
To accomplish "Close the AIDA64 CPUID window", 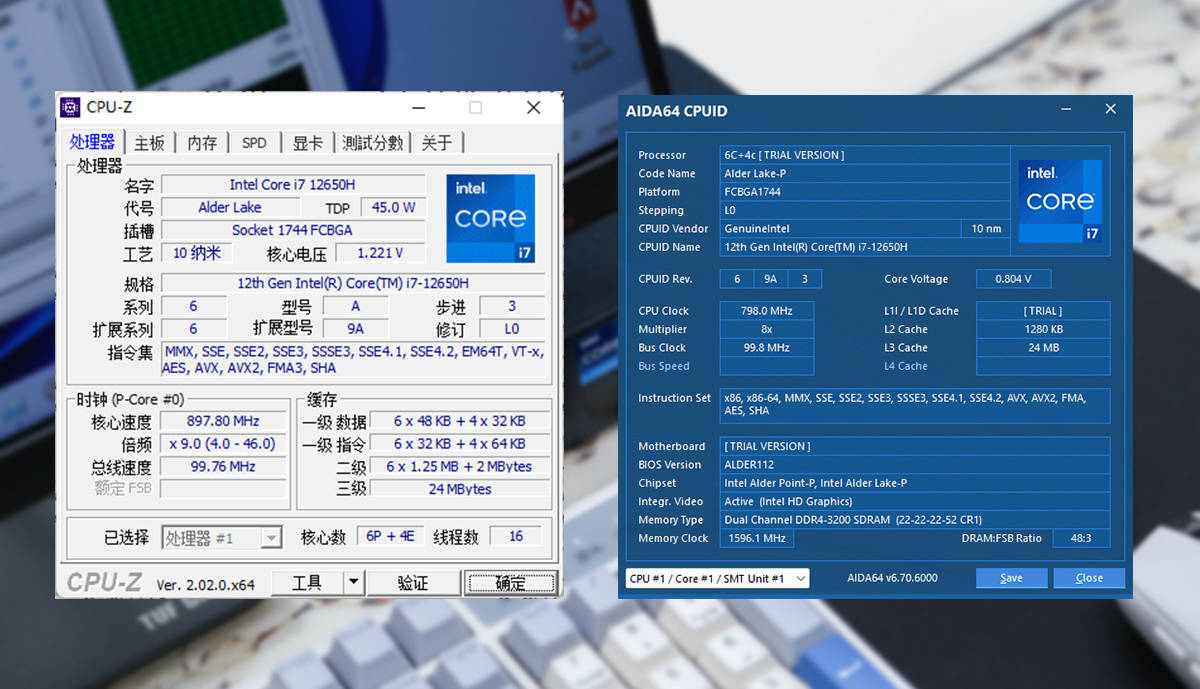I will 1110,109.
